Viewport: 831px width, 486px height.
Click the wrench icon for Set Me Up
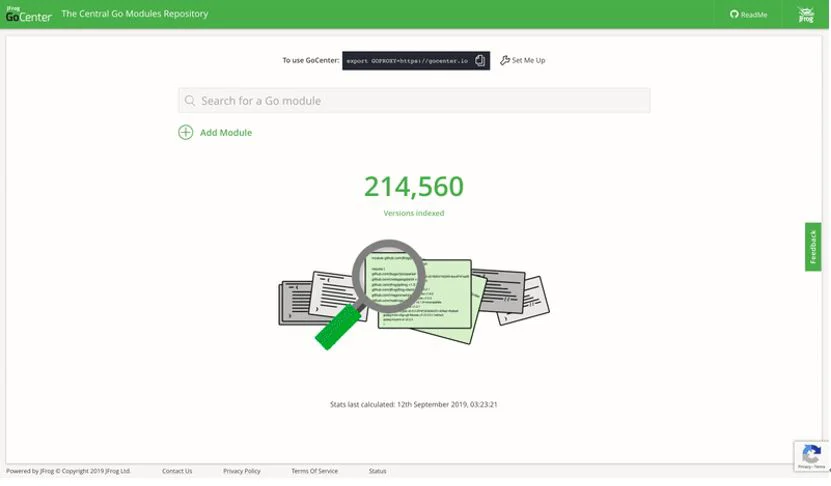pyautogui.click(x=505, y=60)
